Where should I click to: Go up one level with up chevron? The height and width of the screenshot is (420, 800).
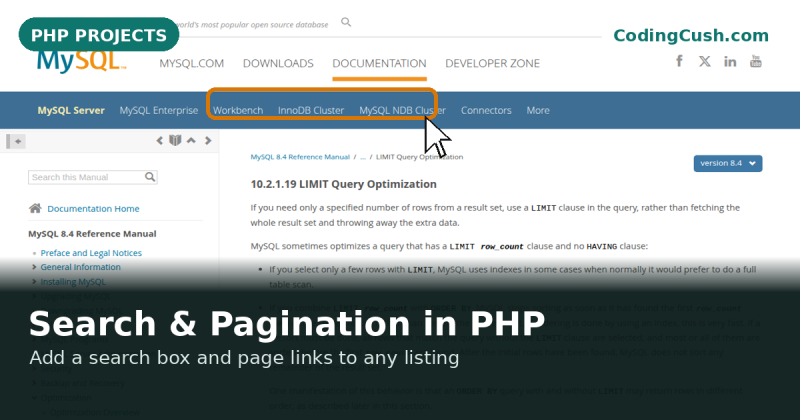[x=191, y=140]
